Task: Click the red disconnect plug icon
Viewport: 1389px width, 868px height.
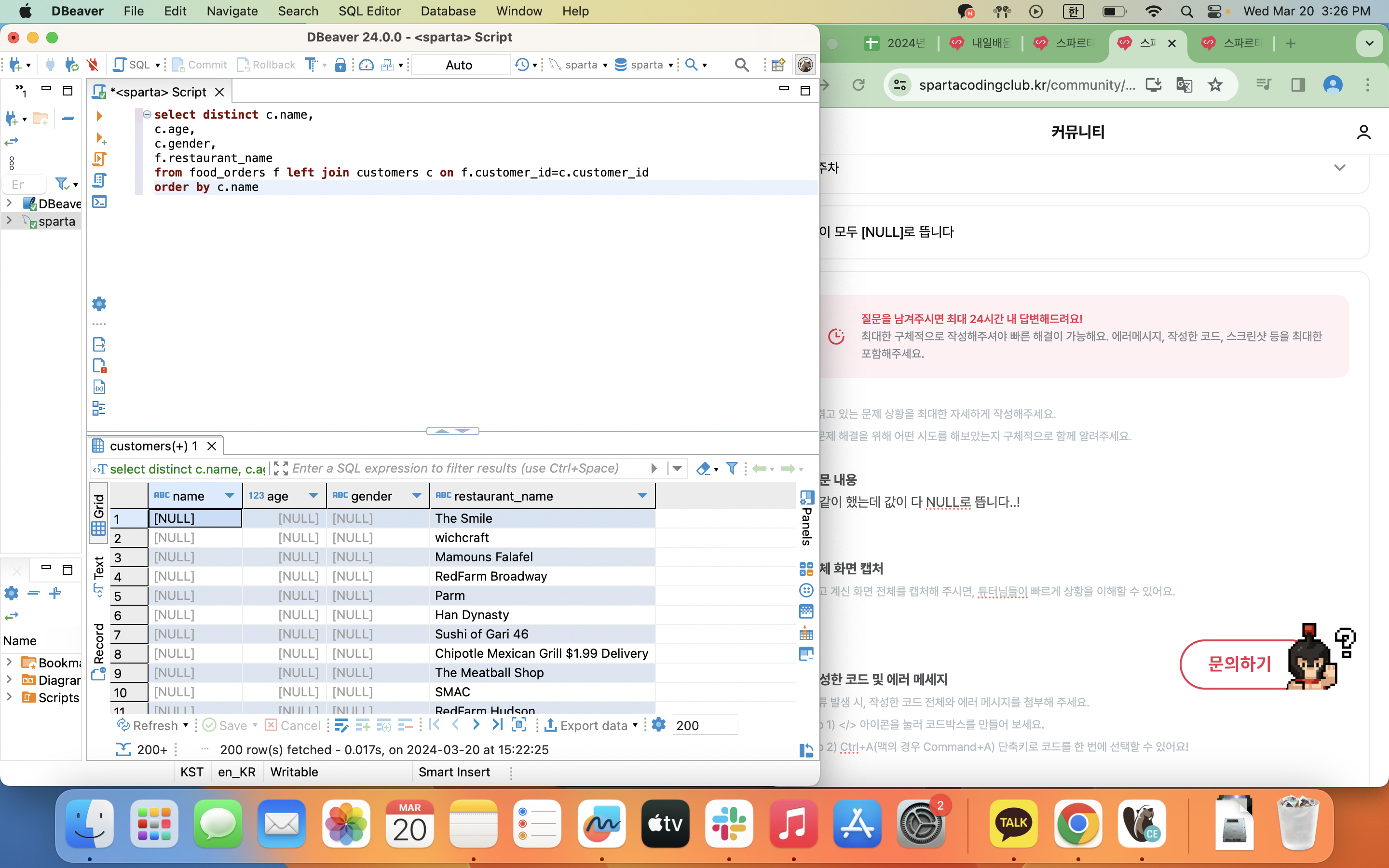Action: (92, 64)
